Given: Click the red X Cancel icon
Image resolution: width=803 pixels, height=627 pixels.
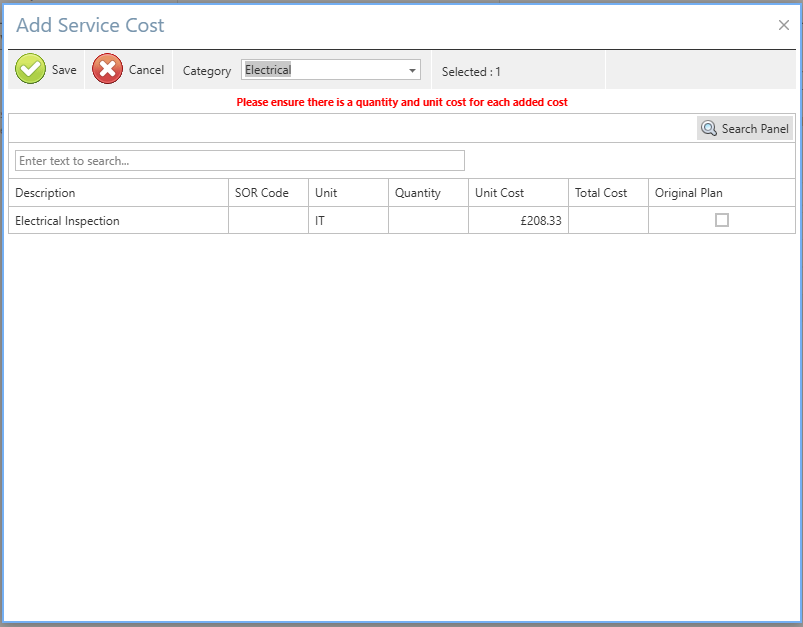Looking at the screenshot, I should pos(108,70).
